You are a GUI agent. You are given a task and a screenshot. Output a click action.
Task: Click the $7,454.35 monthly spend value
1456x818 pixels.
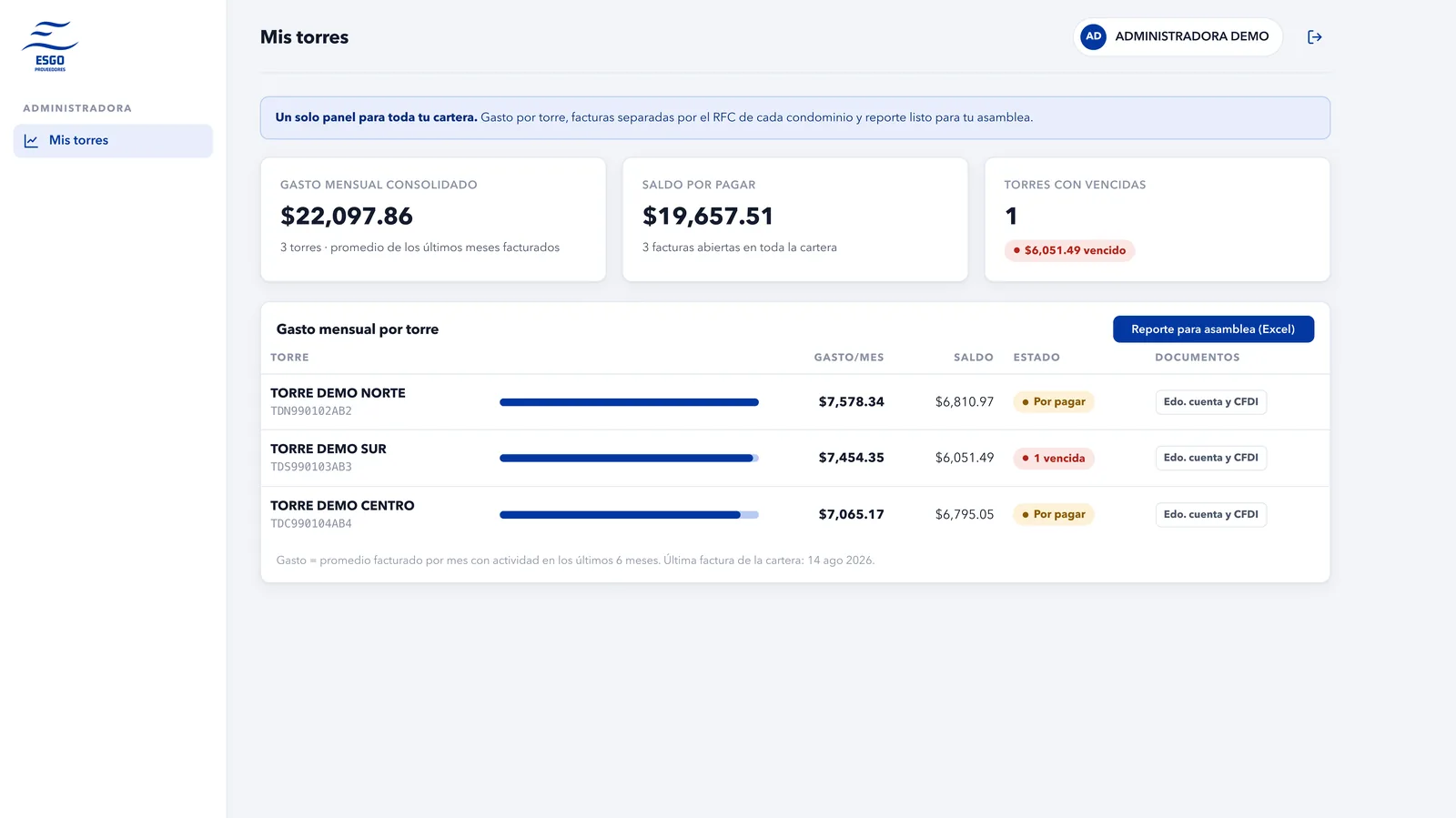(x=851, y=458)
